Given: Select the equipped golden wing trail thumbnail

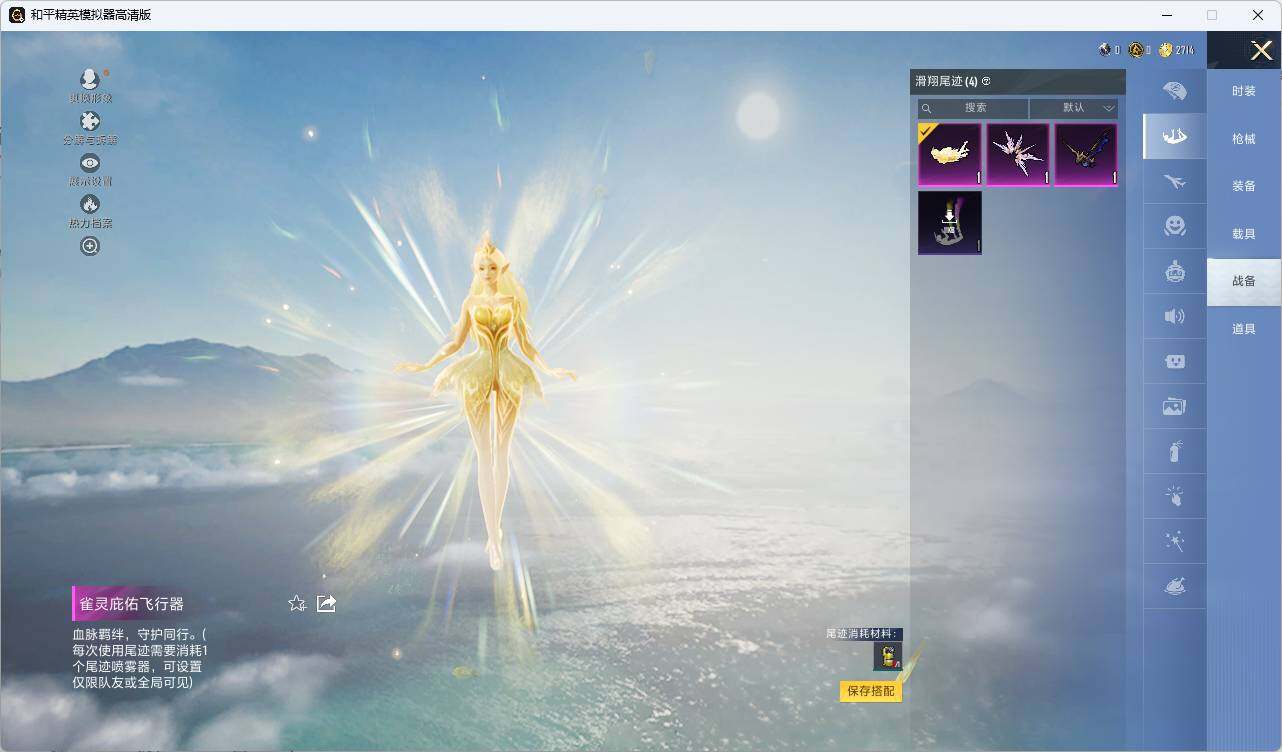Looking at the screenshot, I should [x=950, y=155].
